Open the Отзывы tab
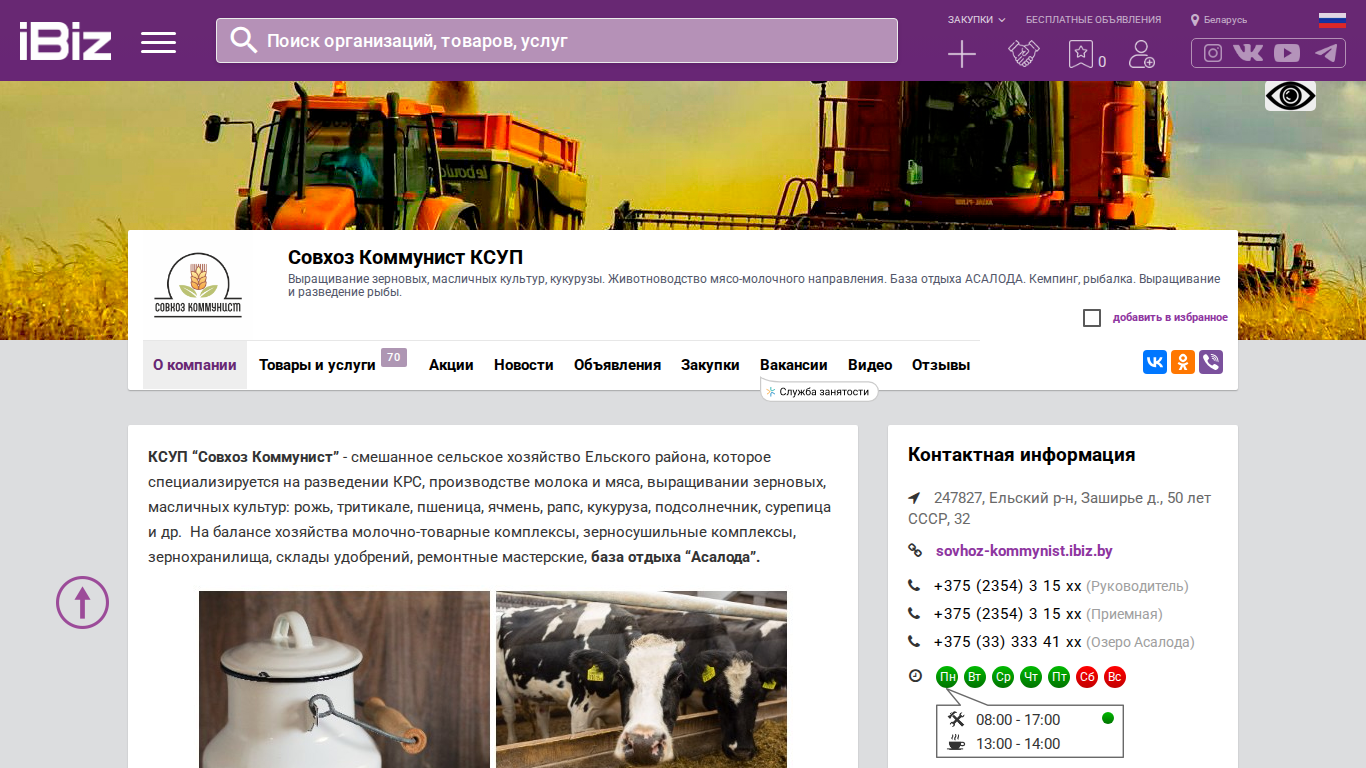Image resolution: width=1366 pixels, height=768 pixels. coord(941,365)
